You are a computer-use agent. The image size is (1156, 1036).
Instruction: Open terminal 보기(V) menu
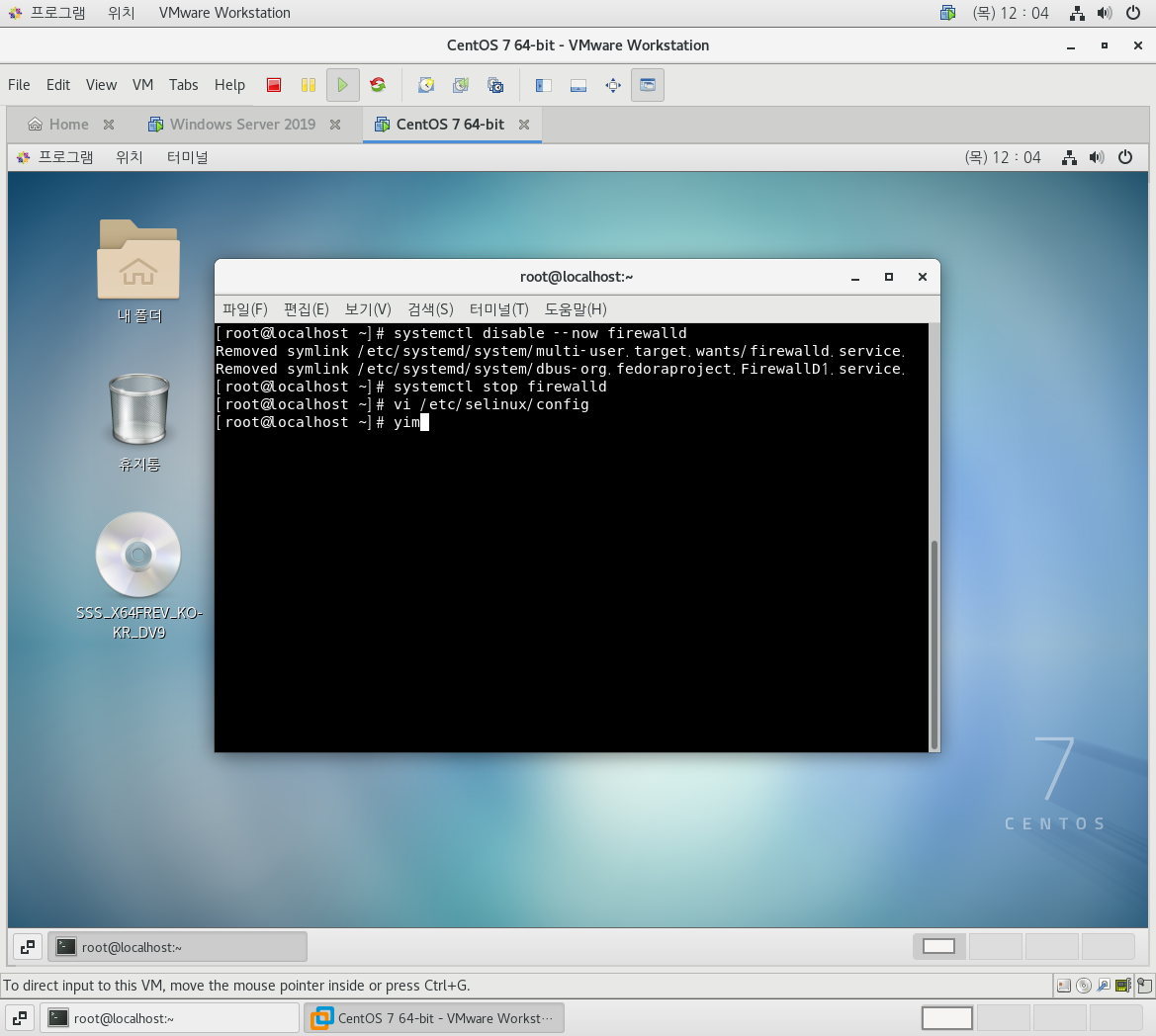368,309
